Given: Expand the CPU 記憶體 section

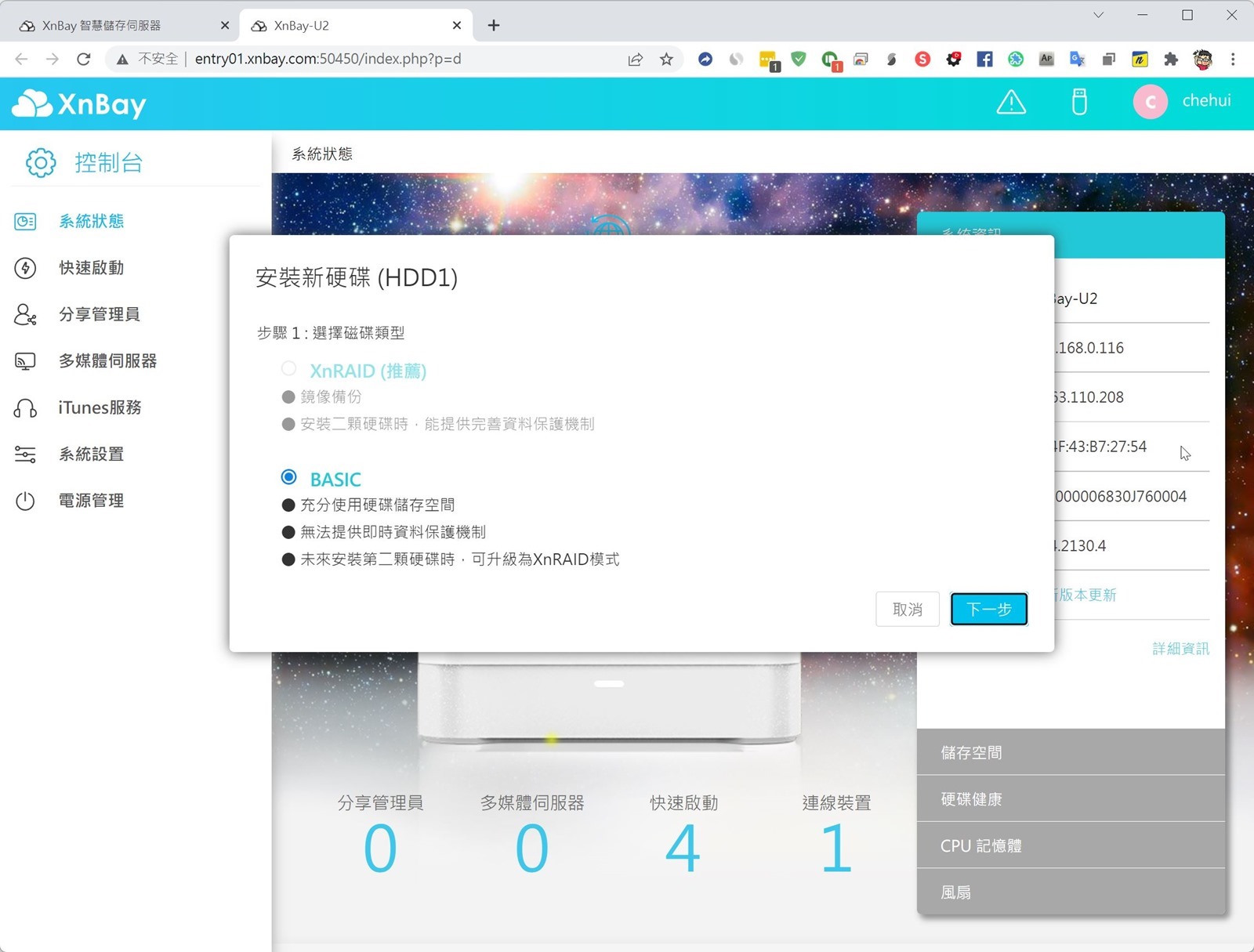Looking at the screenshot, I should click(1071, 845).
